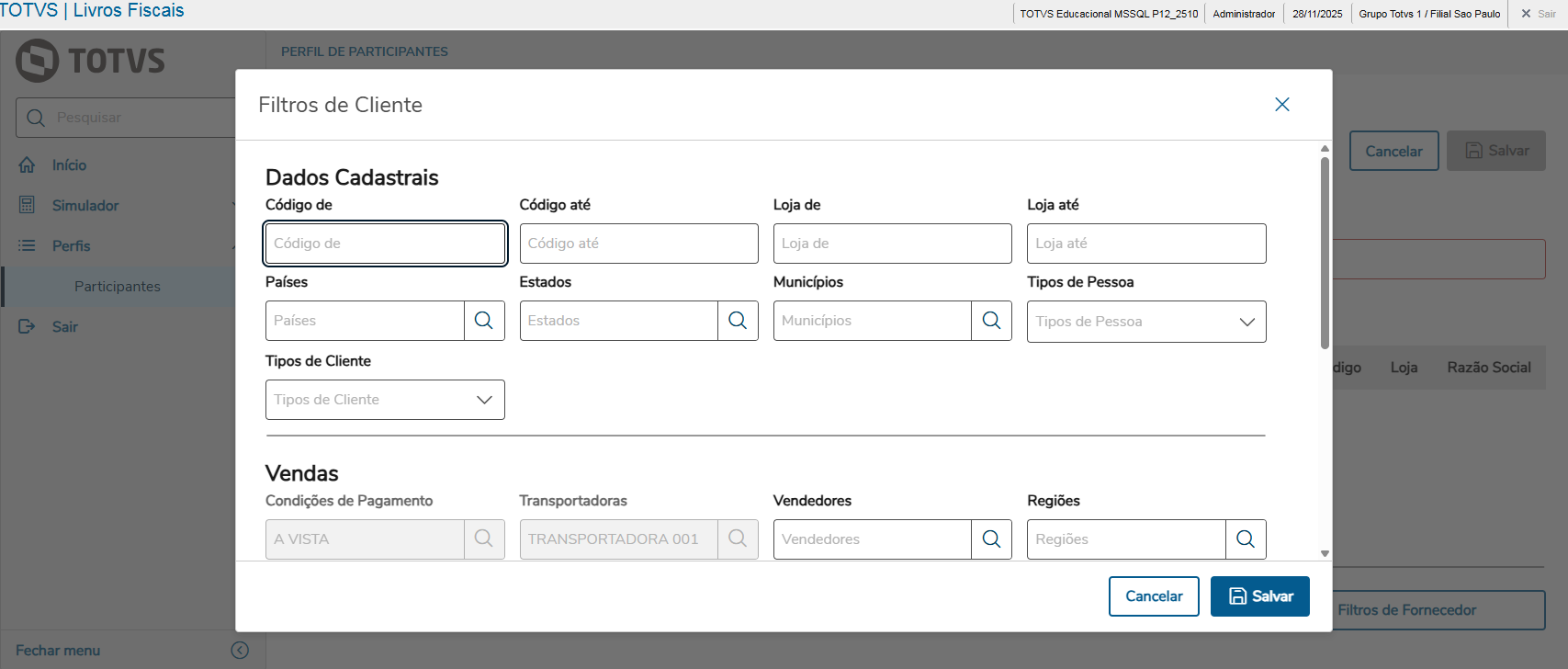The width and height of the screenshot is (1568, 669).
Task: Click the Início home icon
Action: coord(28,165)
